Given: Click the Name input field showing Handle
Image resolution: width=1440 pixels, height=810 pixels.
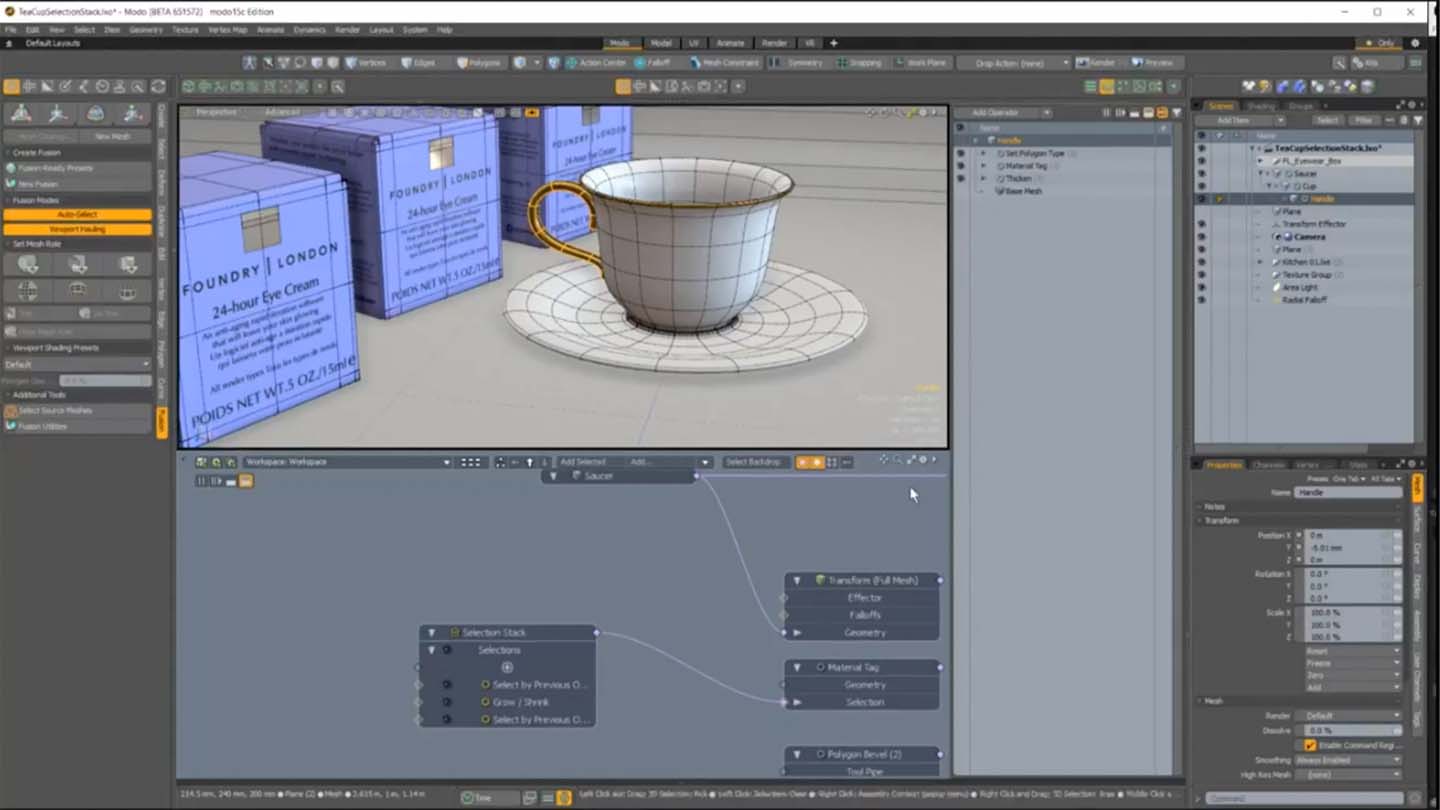Looking at the screenshot, I should pos(1347,493).
